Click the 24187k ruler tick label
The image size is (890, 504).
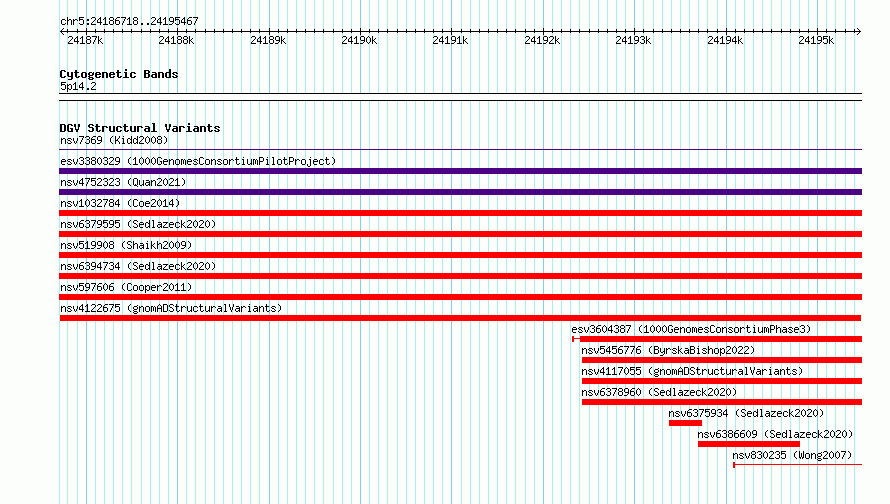[85, 40]
